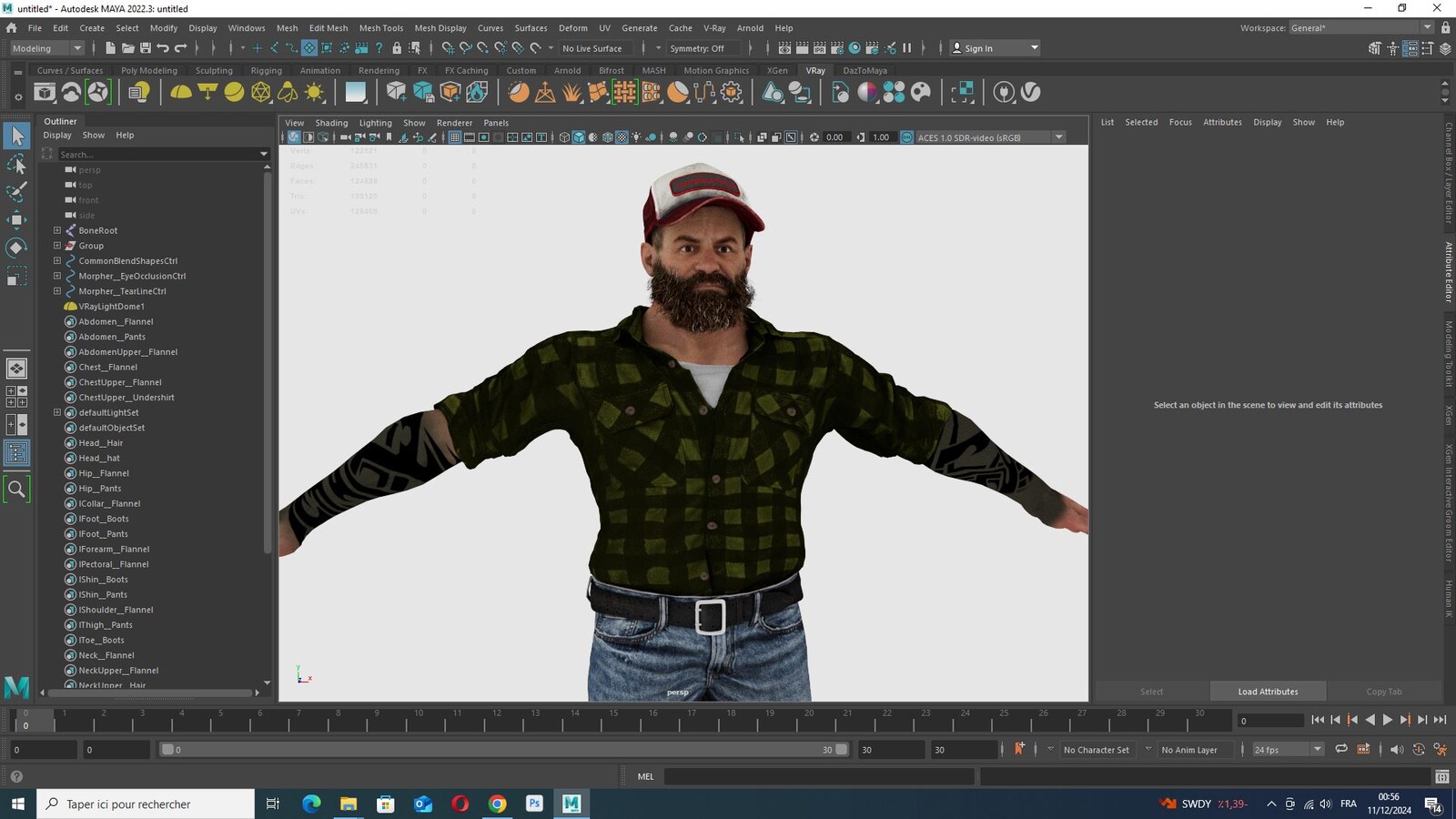Viewport: 1456px width, 819px height.
Task: Click the V-Ray dome light shelf icon
Action: 181,92
